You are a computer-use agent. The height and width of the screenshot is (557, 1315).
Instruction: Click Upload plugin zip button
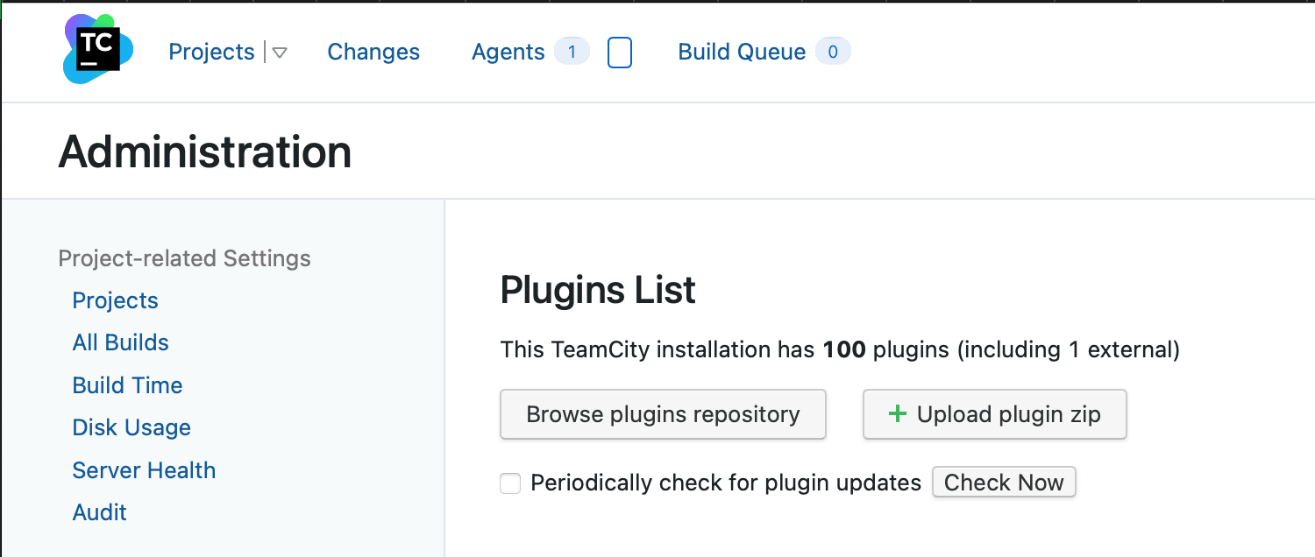[995, 415]
